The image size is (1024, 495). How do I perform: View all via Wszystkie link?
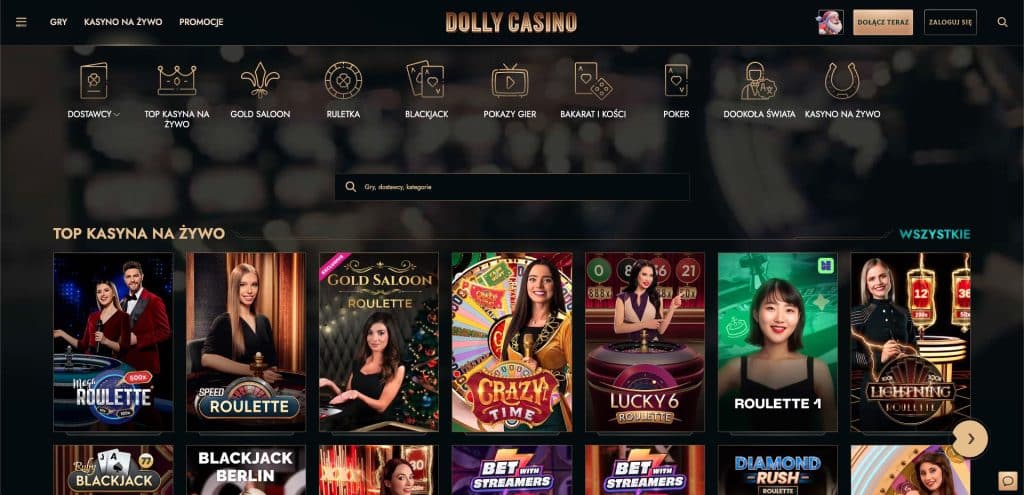935,234
